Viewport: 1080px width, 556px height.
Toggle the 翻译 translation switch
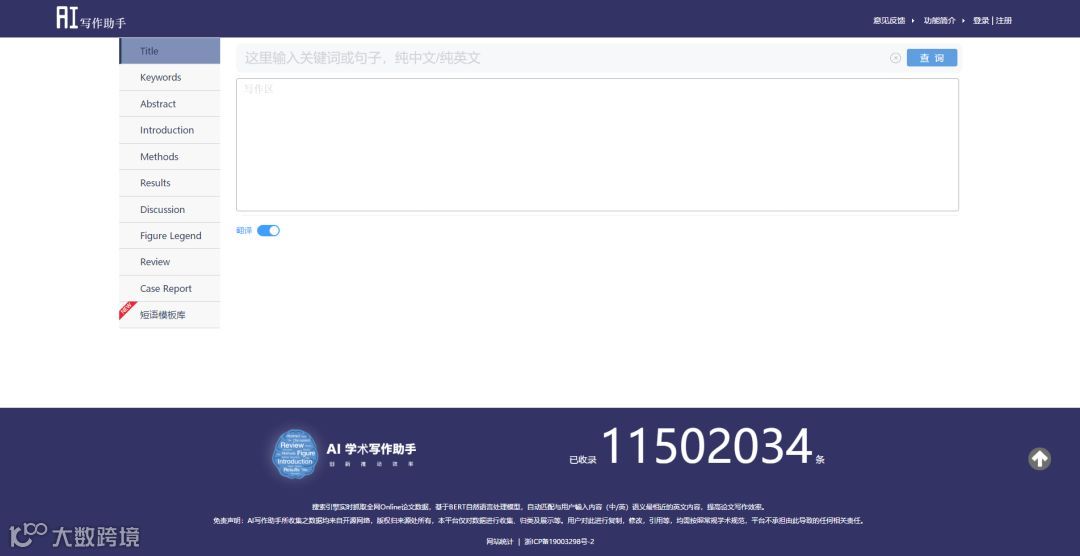pyautogui.click(x=268, y=231)
